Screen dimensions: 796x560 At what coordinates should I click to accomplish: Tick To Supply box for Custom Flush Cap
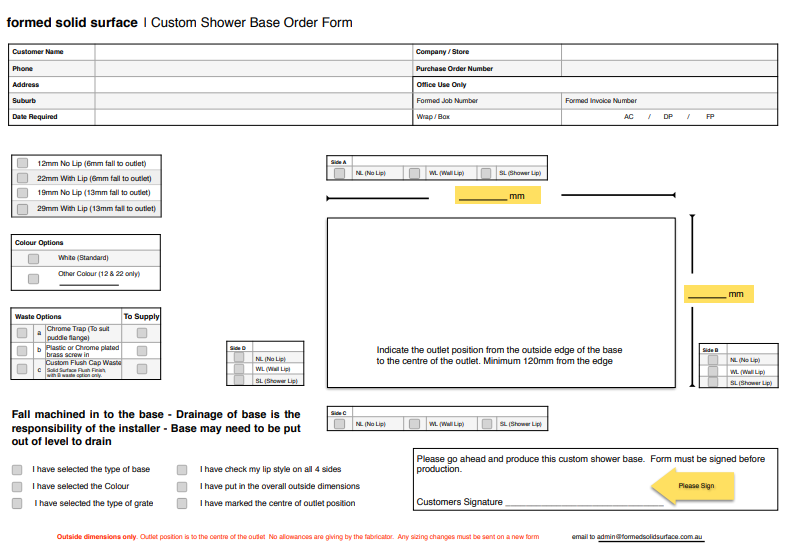[x=142, y=369]
